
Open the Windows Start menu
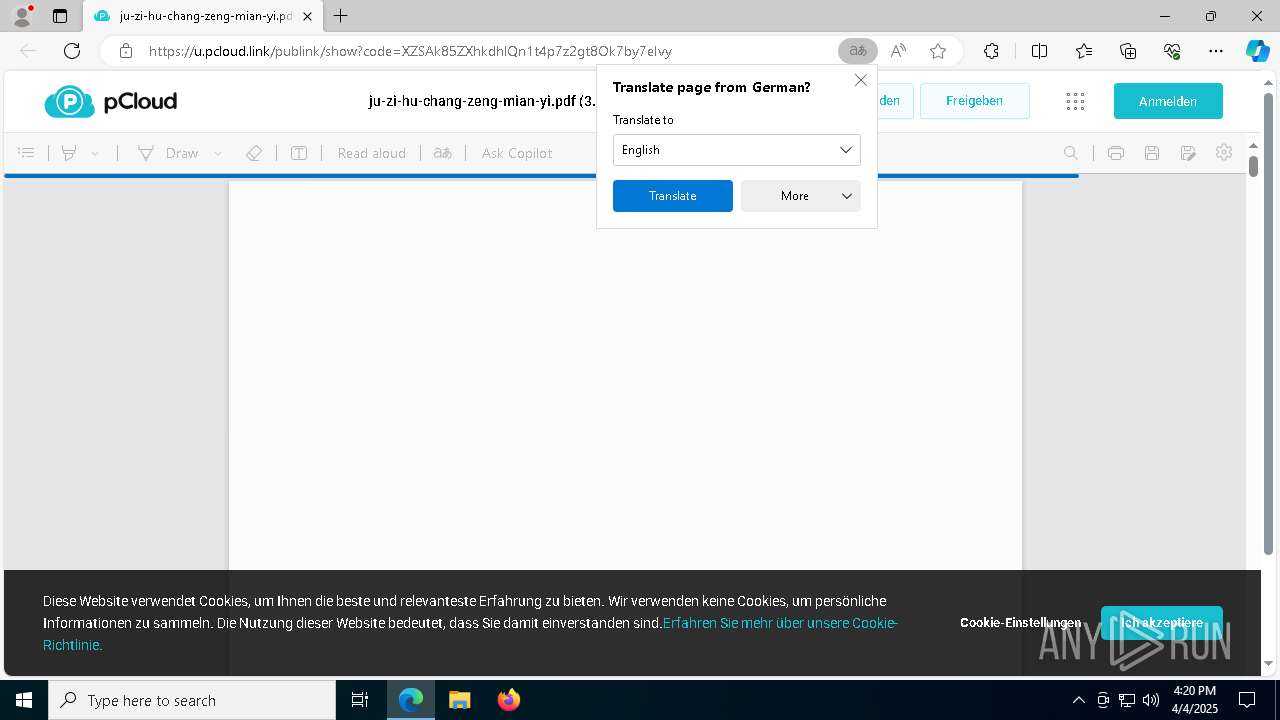pos(24,700)
